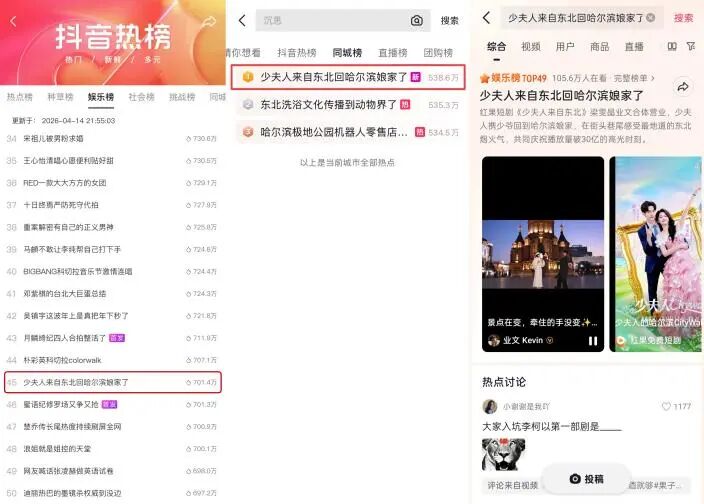Pause the playing video preview
The height and width of the screenshot is (504, 704).
coord(593,341)
